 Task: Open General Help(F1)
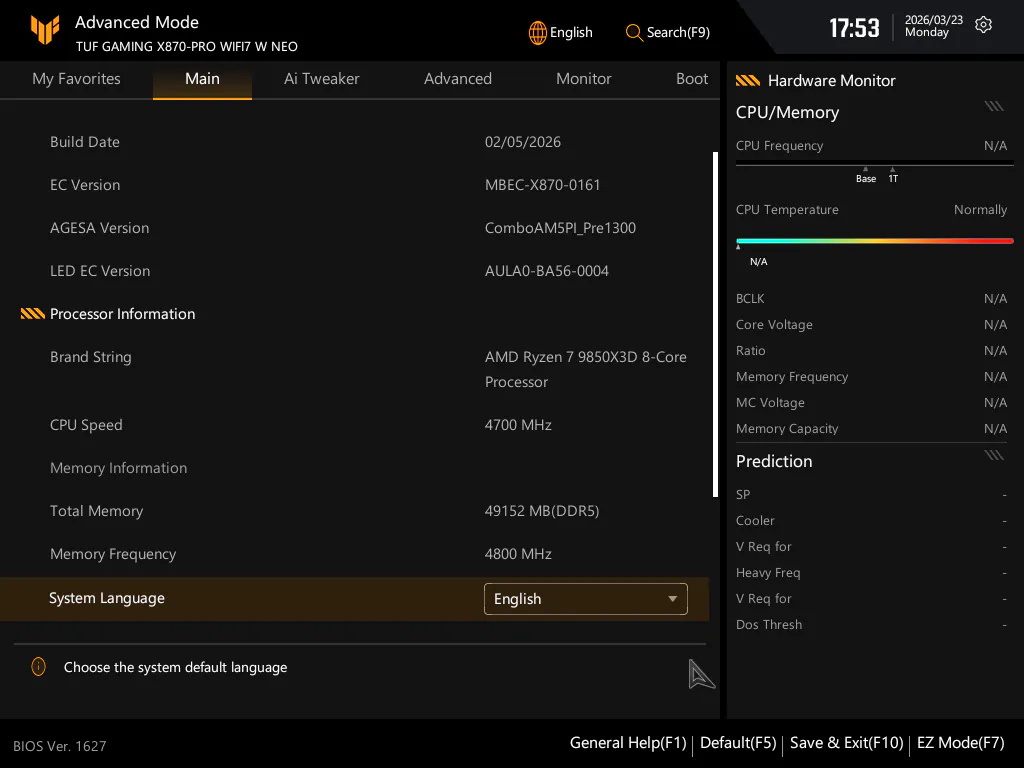click(628, 743)
